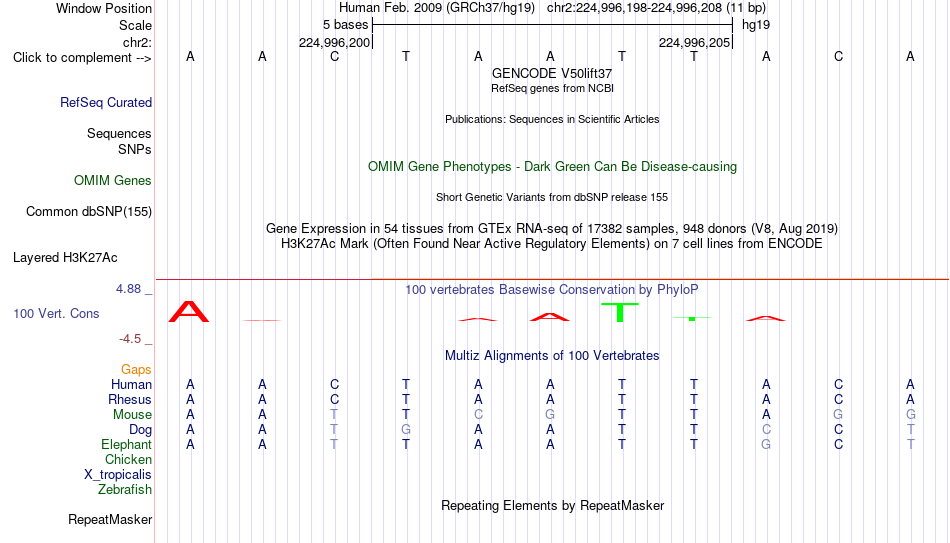This screenshot has width=950, height=543.
Task: Select the Chicken species row label
Action: click(x=128, y=459)
